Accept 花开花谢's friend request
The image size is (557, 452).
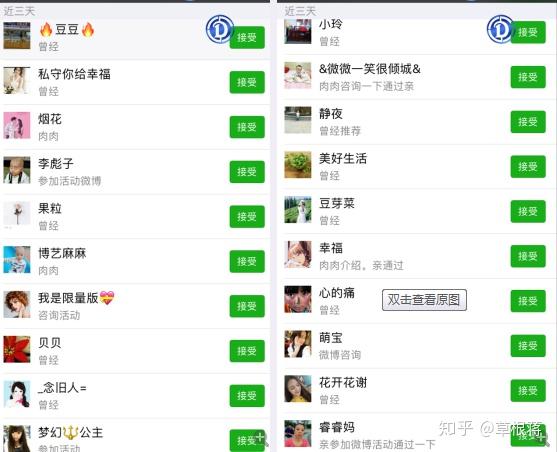click(x=528, y=390)
